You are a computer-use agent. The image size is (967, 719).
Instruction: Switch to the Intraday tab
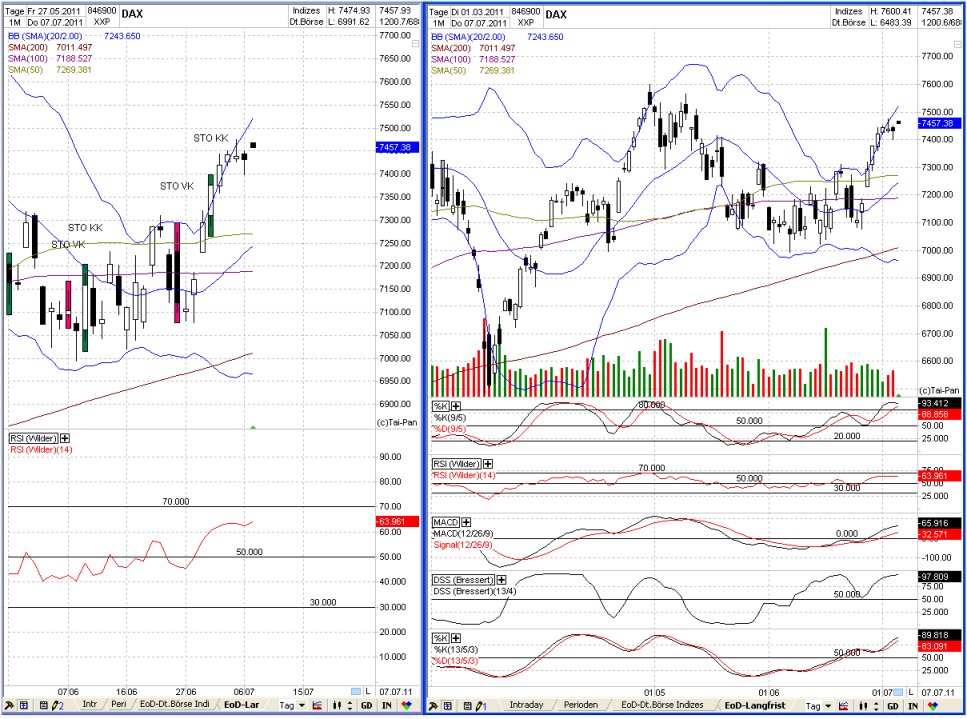[526, 706]
